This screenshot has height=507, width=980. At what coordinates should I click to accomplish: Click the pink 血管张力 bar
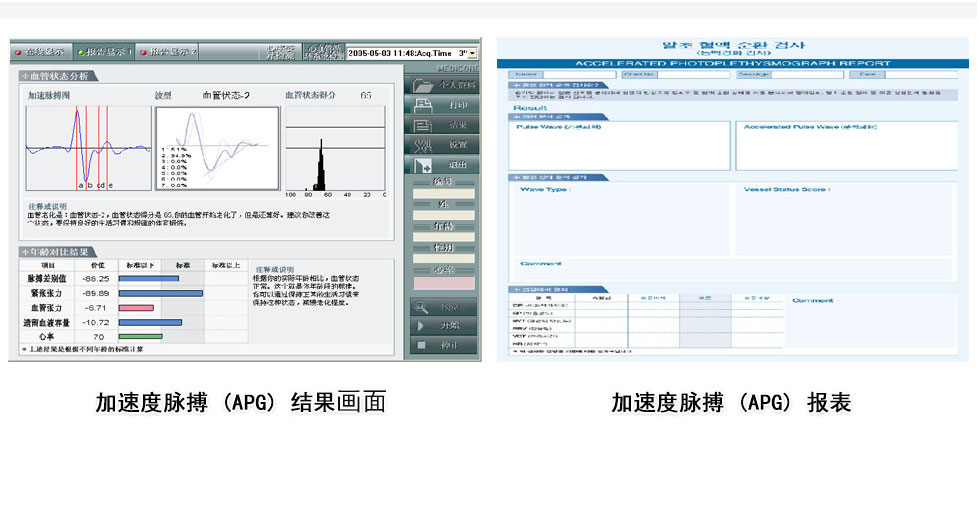(136, 308)
